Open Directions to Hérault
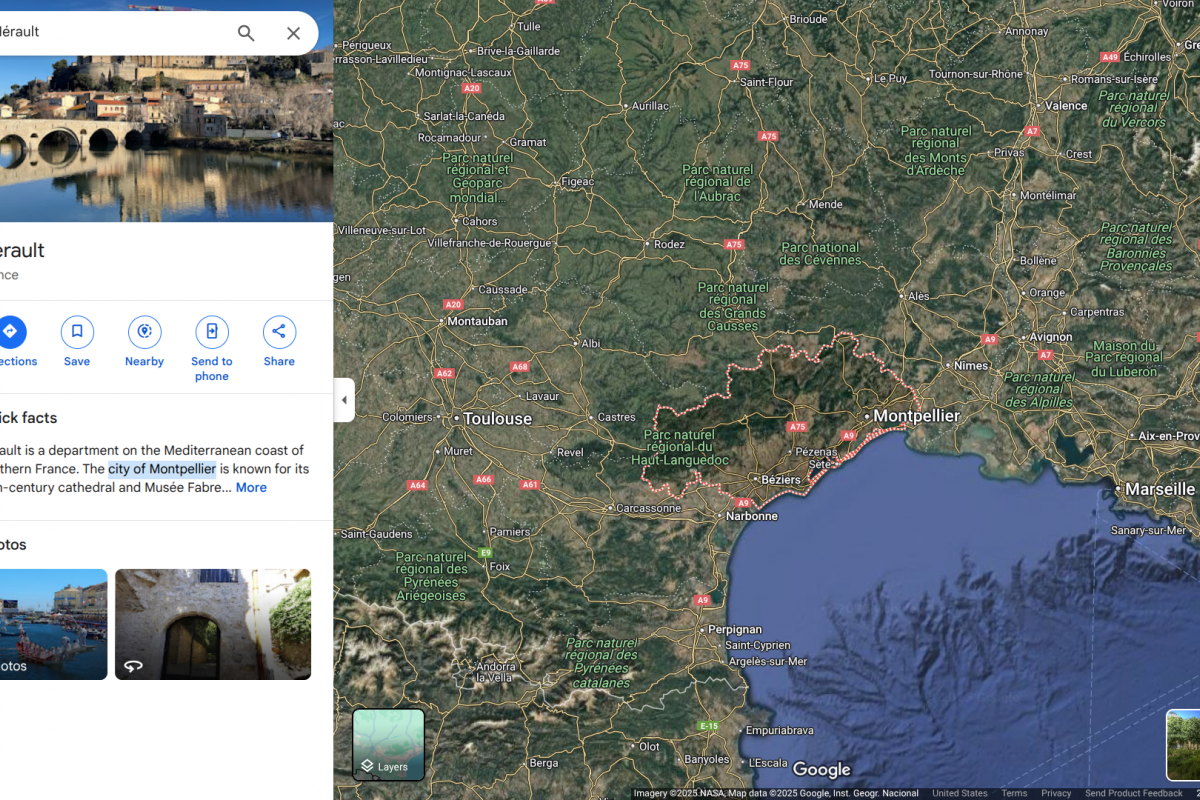1200x800 pixels. click(10, 332)
